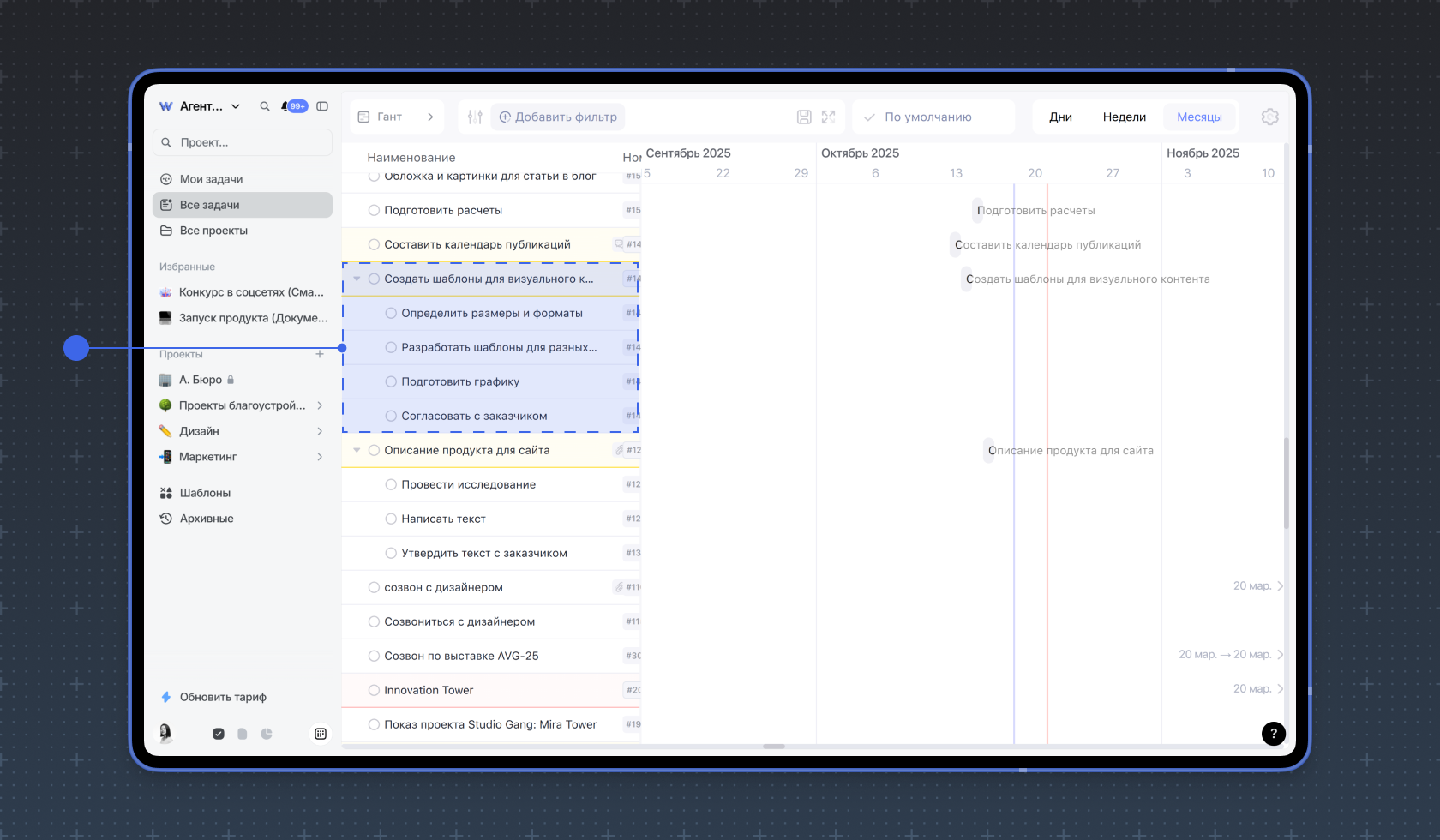1440x840 pixels.
Task: Complete the 'Innovation Tower' task checkbox
Action: coord(374,690)
